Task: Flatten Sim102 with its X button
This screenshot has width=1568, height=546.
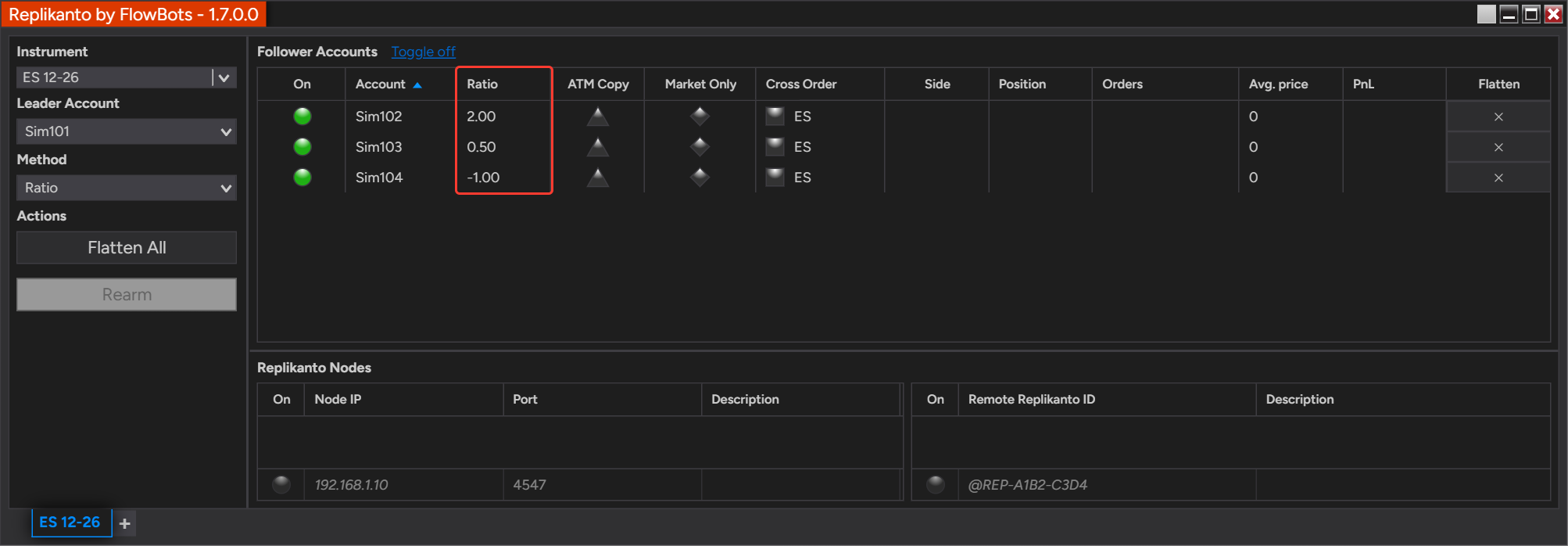Action: [1498, 117]
